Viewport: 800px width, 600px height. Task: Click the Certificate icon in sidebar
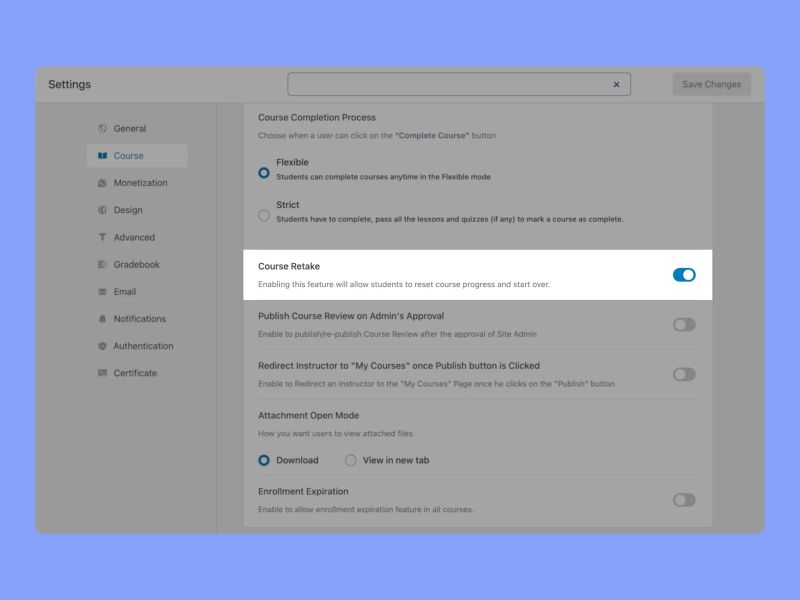tap(100, 373)
